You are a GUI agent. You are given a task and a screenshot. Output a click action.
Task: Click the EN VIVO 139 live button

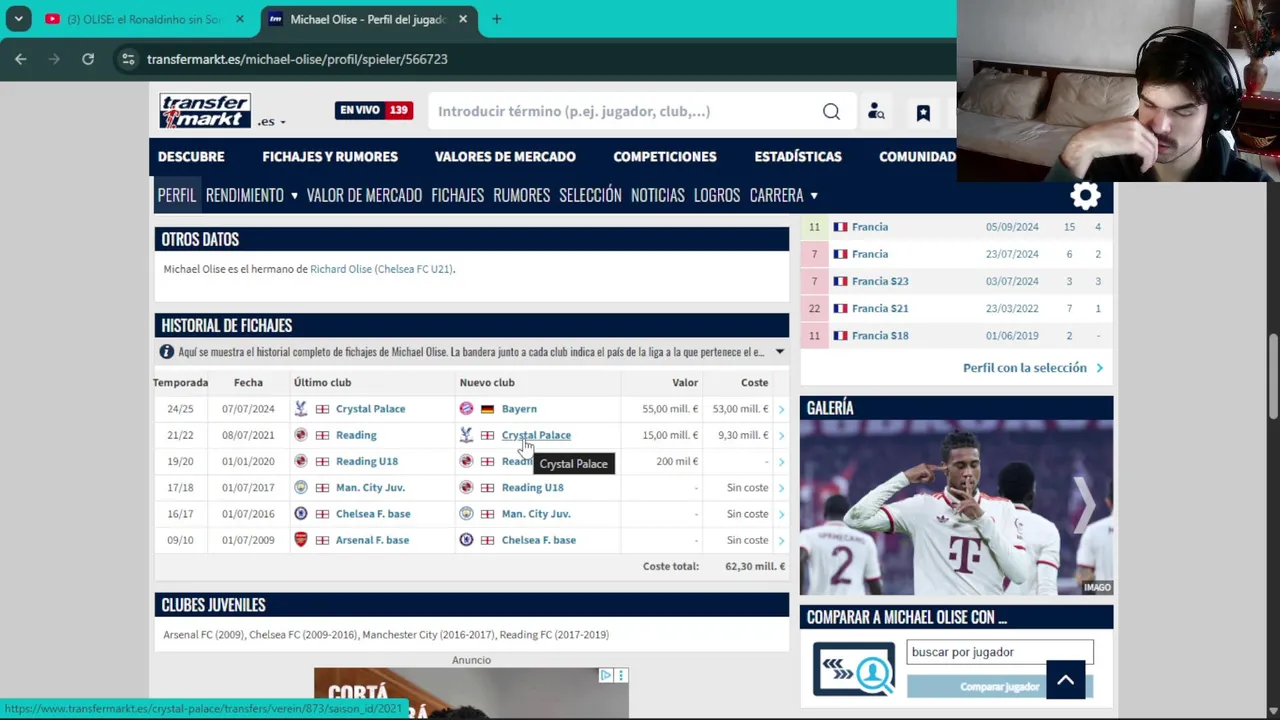(x=374, y=110)
